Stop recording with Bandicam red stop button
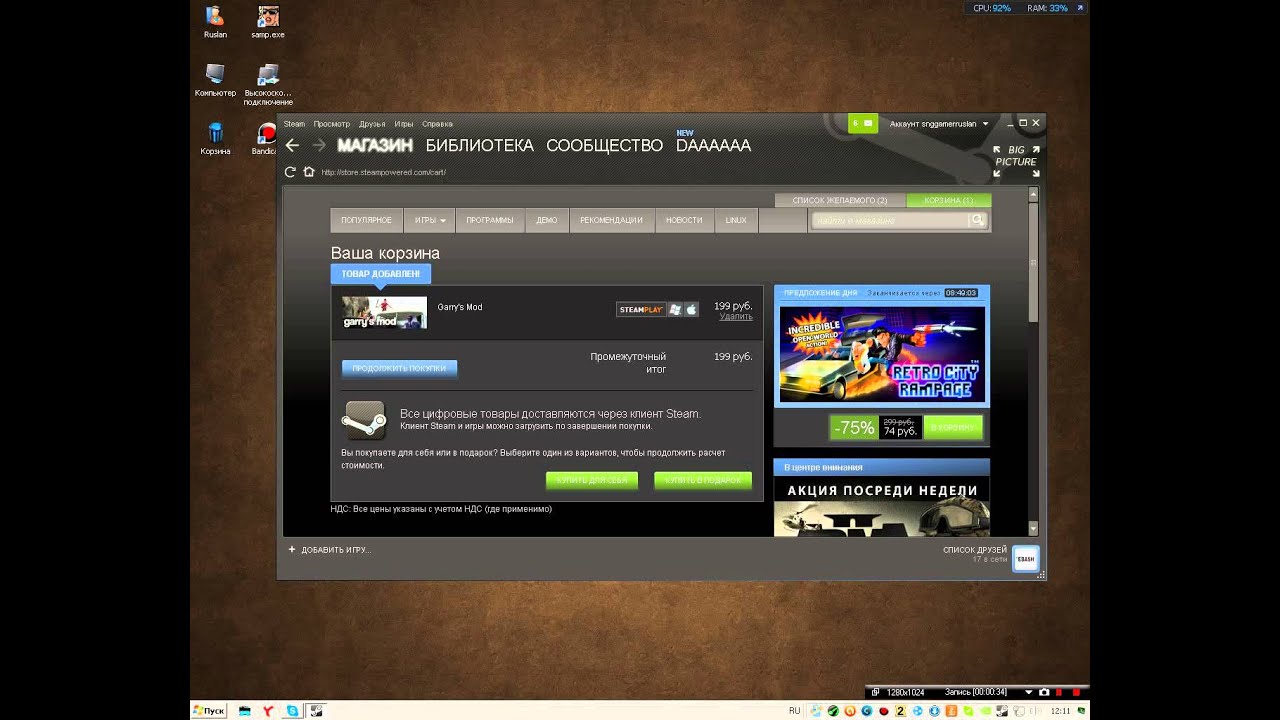This screenshot has width=1280, height=720. click(x=1076, y=692)
